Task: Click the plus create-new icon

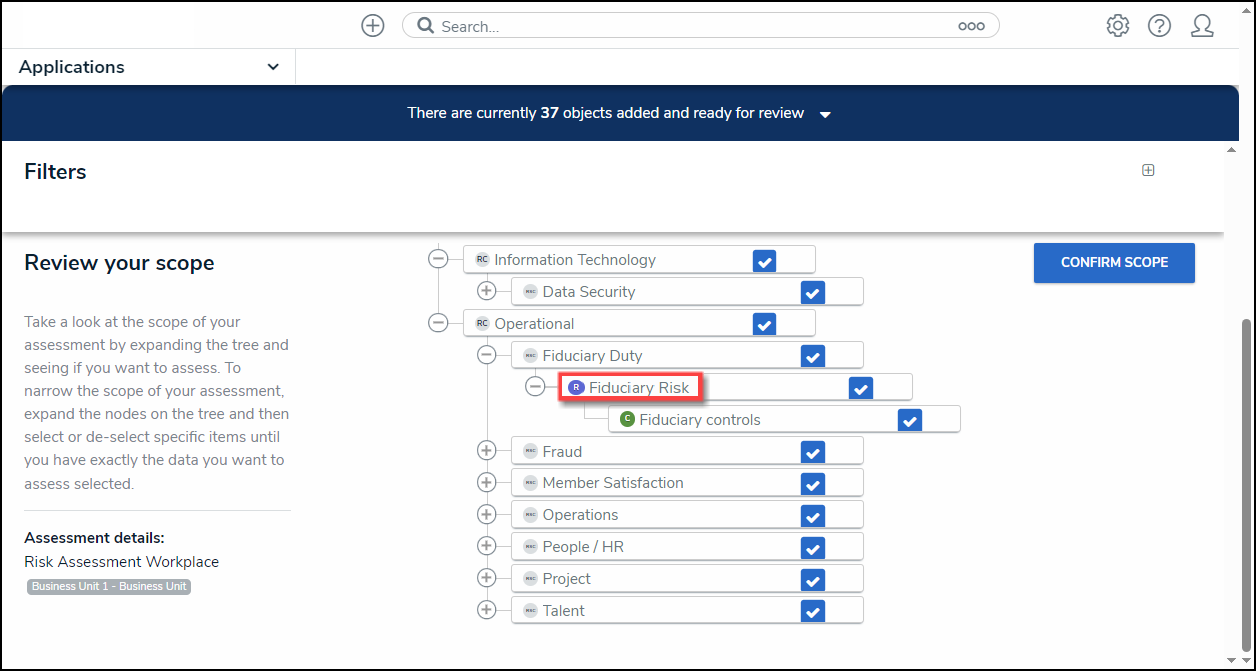Action: [373, 26]
